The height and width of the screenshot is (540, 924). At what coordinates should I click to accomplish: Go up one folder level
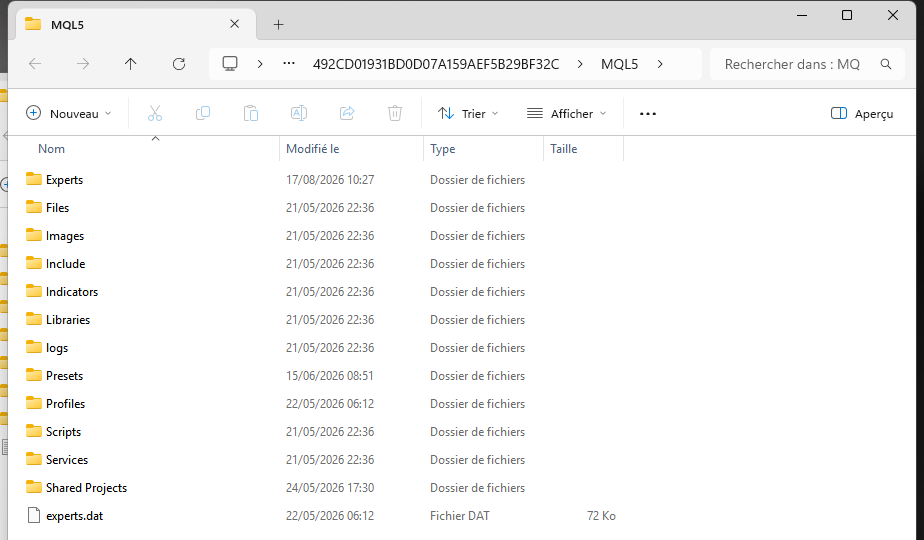point(130,64)
